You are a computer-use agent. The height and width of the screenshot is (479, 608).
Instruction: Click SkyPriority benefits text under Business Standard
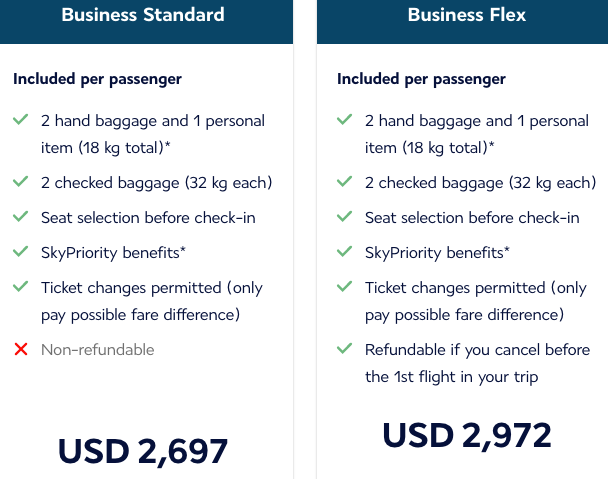tap(113, 253)
